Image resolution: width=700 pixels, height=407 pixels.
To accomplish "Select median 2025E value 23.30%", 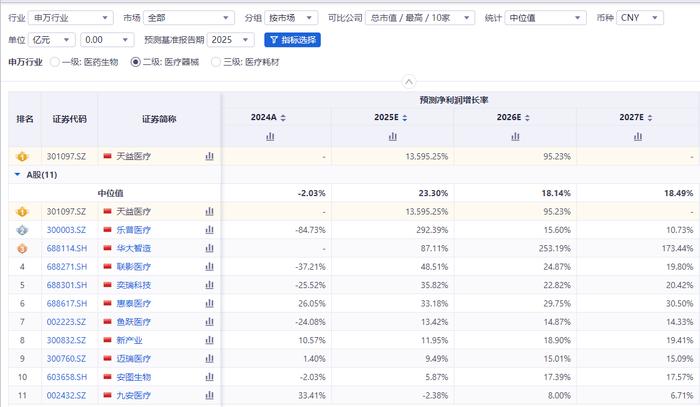I will point(433,193).
